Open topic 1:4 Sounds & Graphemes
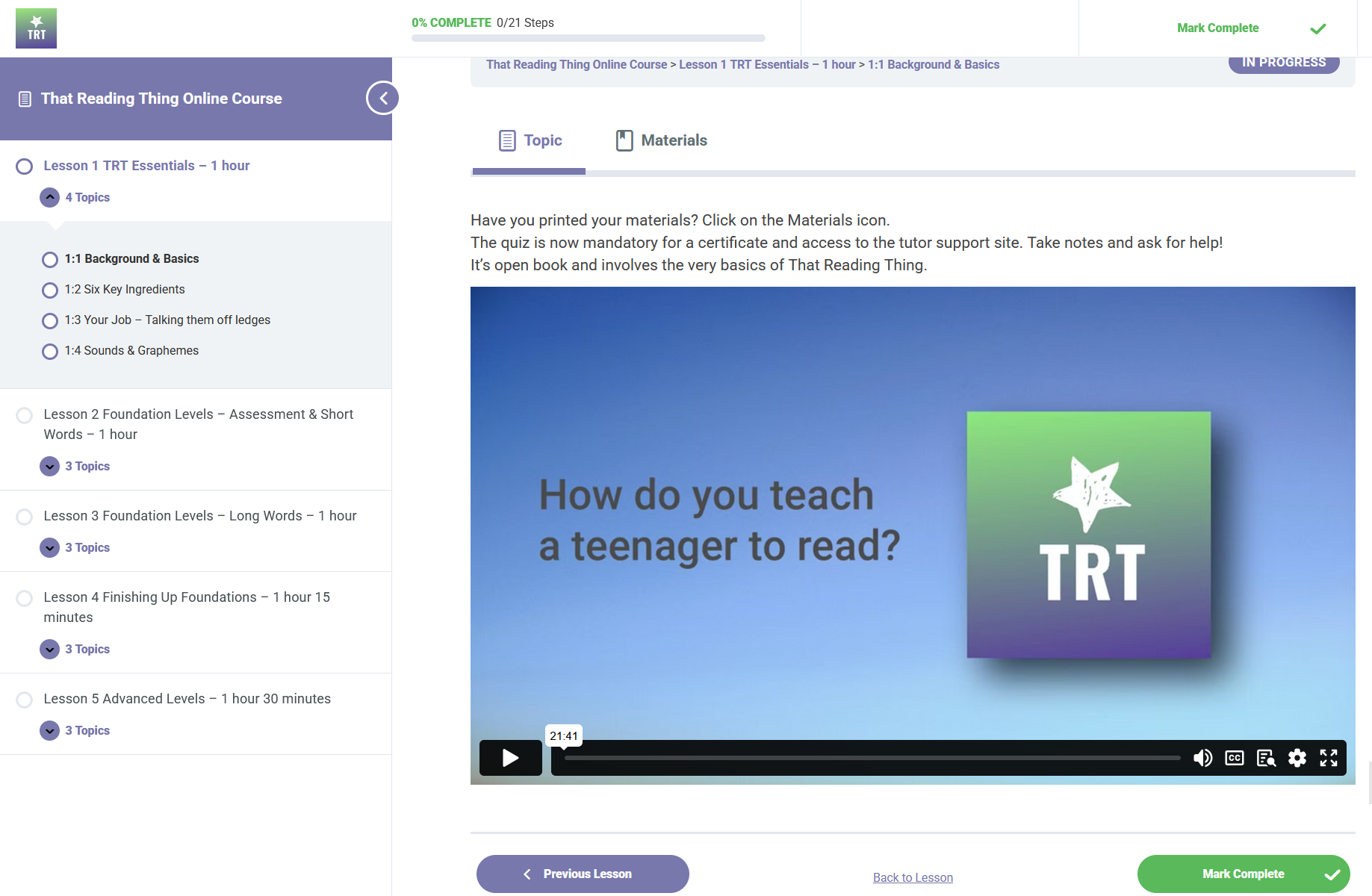 tap(131, 351)
